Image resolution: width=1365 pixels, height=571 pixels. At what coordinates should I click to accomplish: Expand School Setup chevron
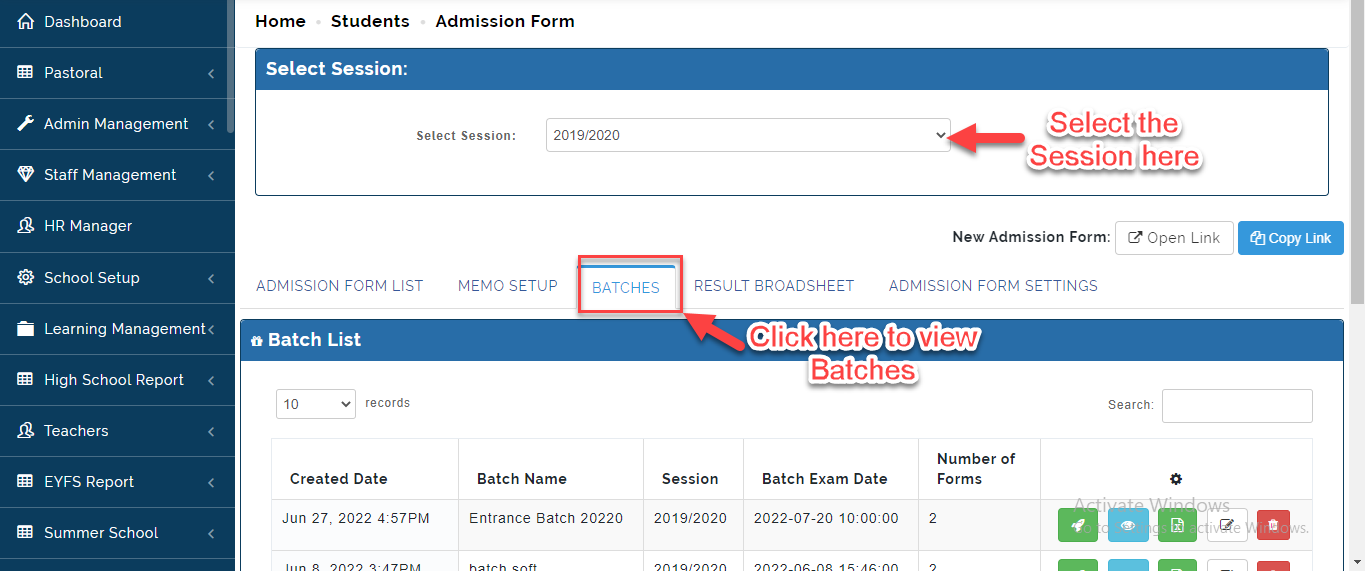(211, 278)
